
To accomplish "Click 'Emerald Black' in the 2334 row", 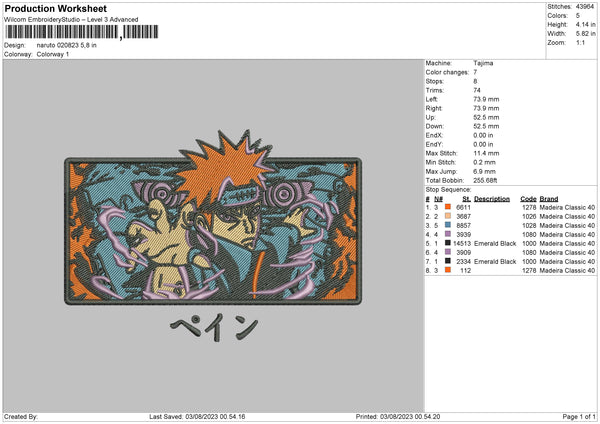I will [x=495, y=261].
